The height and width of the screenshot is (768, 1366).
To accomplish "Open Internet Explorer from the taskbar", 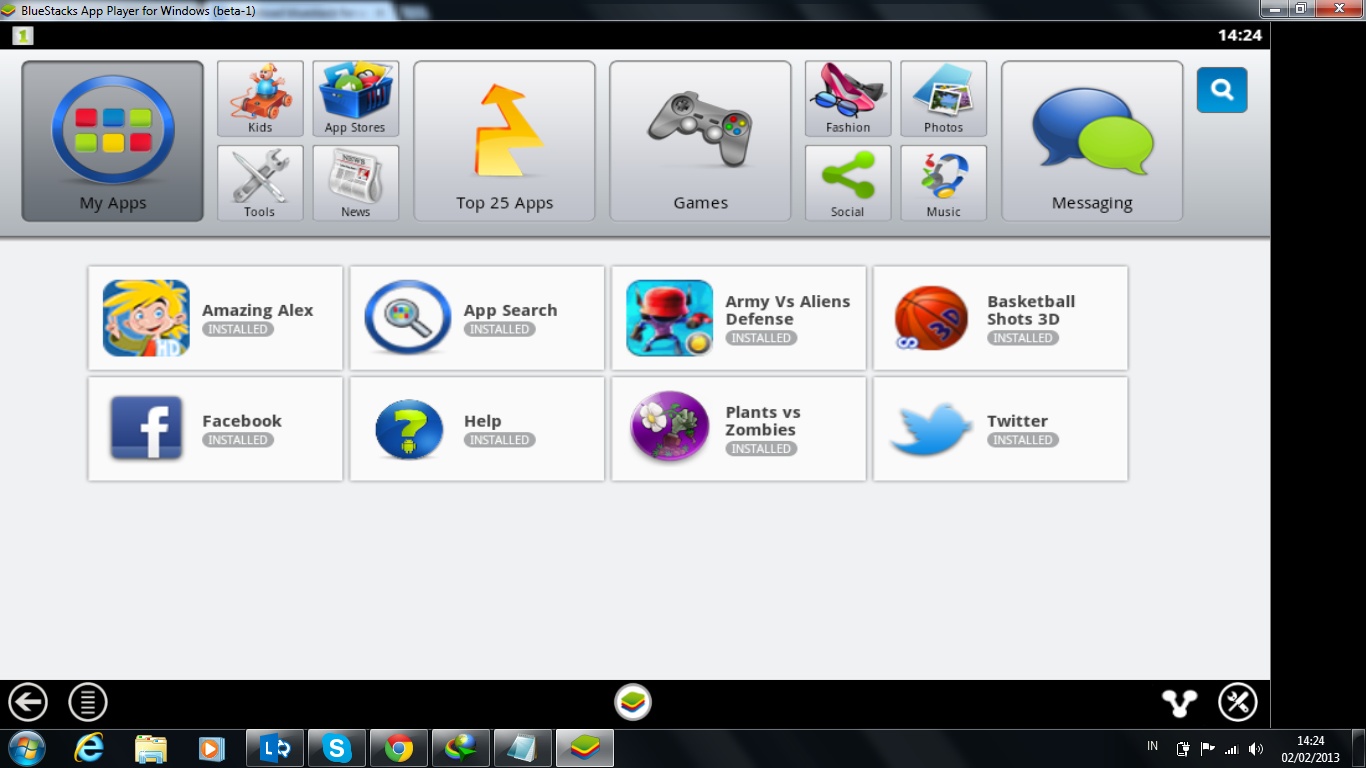I will 89,748.
